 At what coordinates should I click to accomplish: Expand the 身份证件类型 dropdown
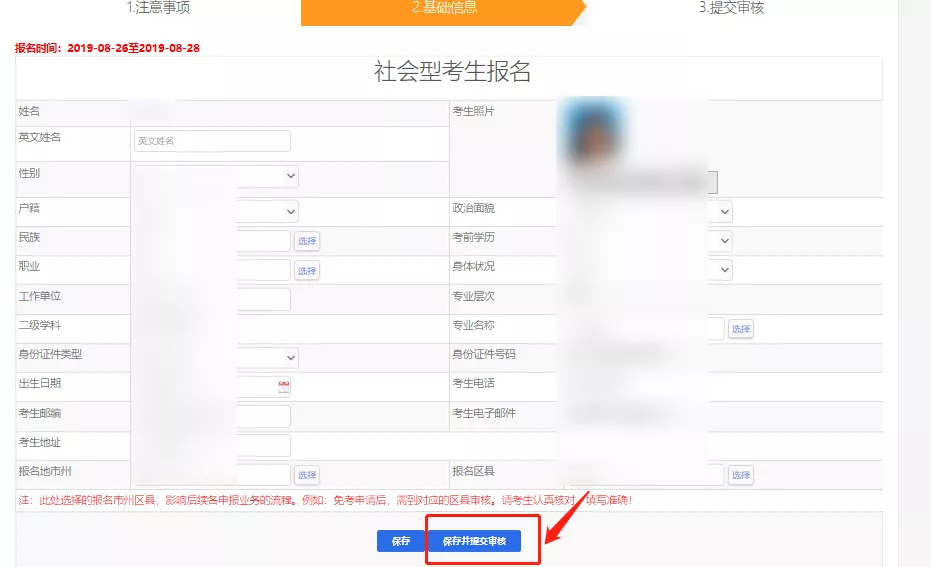pos(290,357)
